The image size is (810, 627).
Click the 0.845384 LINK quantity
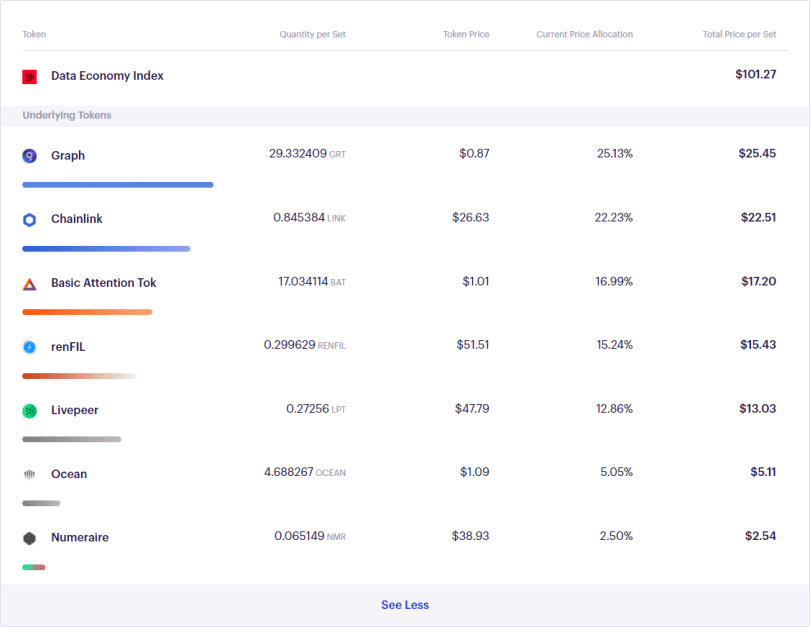[x=309, y=217]
